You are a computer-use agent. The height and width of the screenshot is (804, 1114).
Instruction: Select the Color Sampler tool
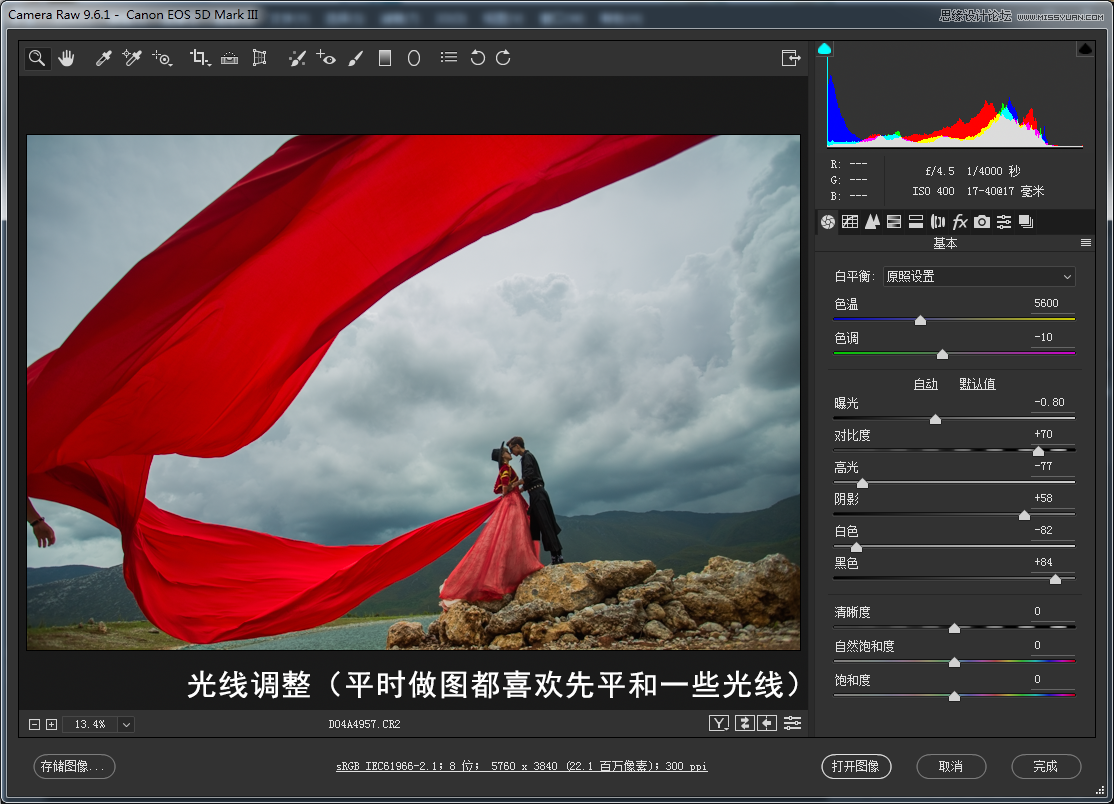pos(132,58)
